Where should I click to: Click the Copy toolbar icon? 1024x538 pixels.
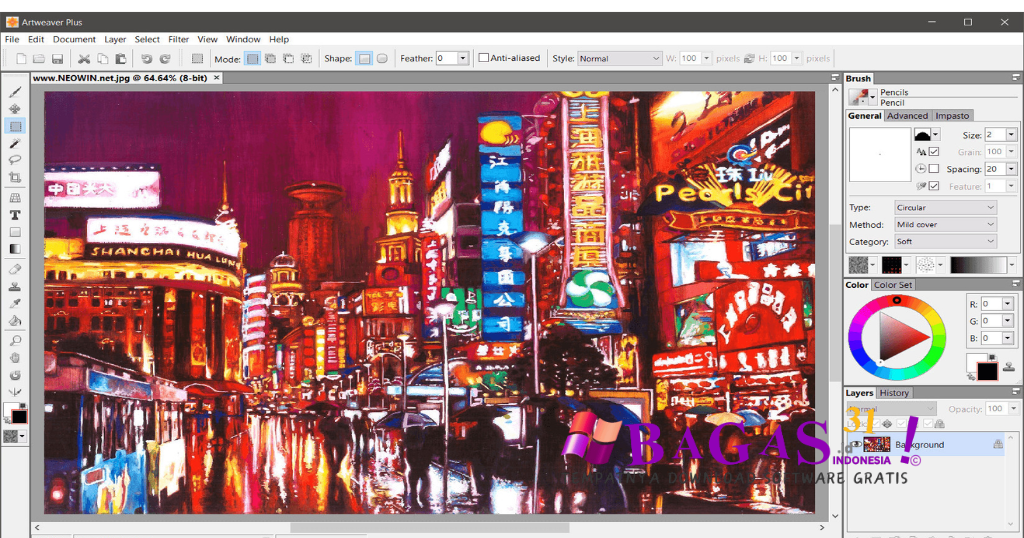coord(103,59)
